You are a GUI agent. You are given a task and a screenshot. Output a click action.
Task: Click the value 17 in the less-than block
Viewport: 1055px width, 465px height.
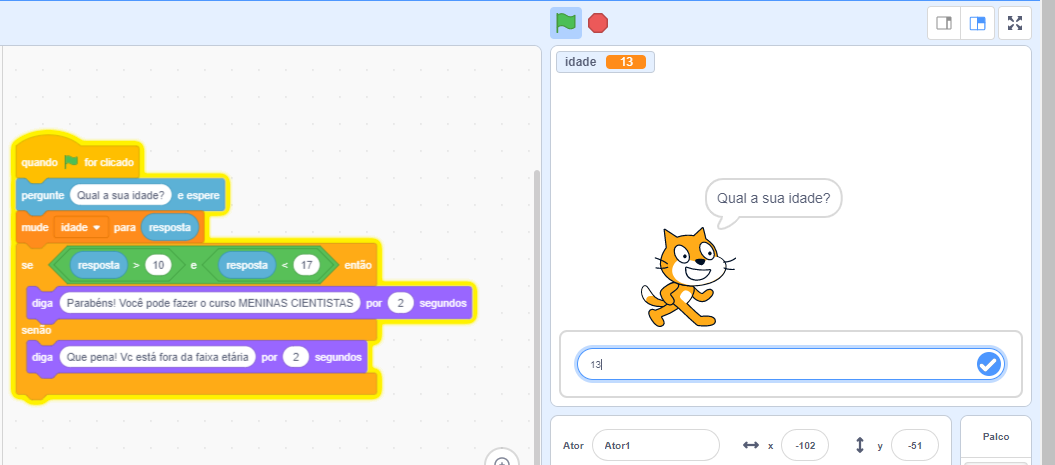pyautogui.click(x=306, y=265)
